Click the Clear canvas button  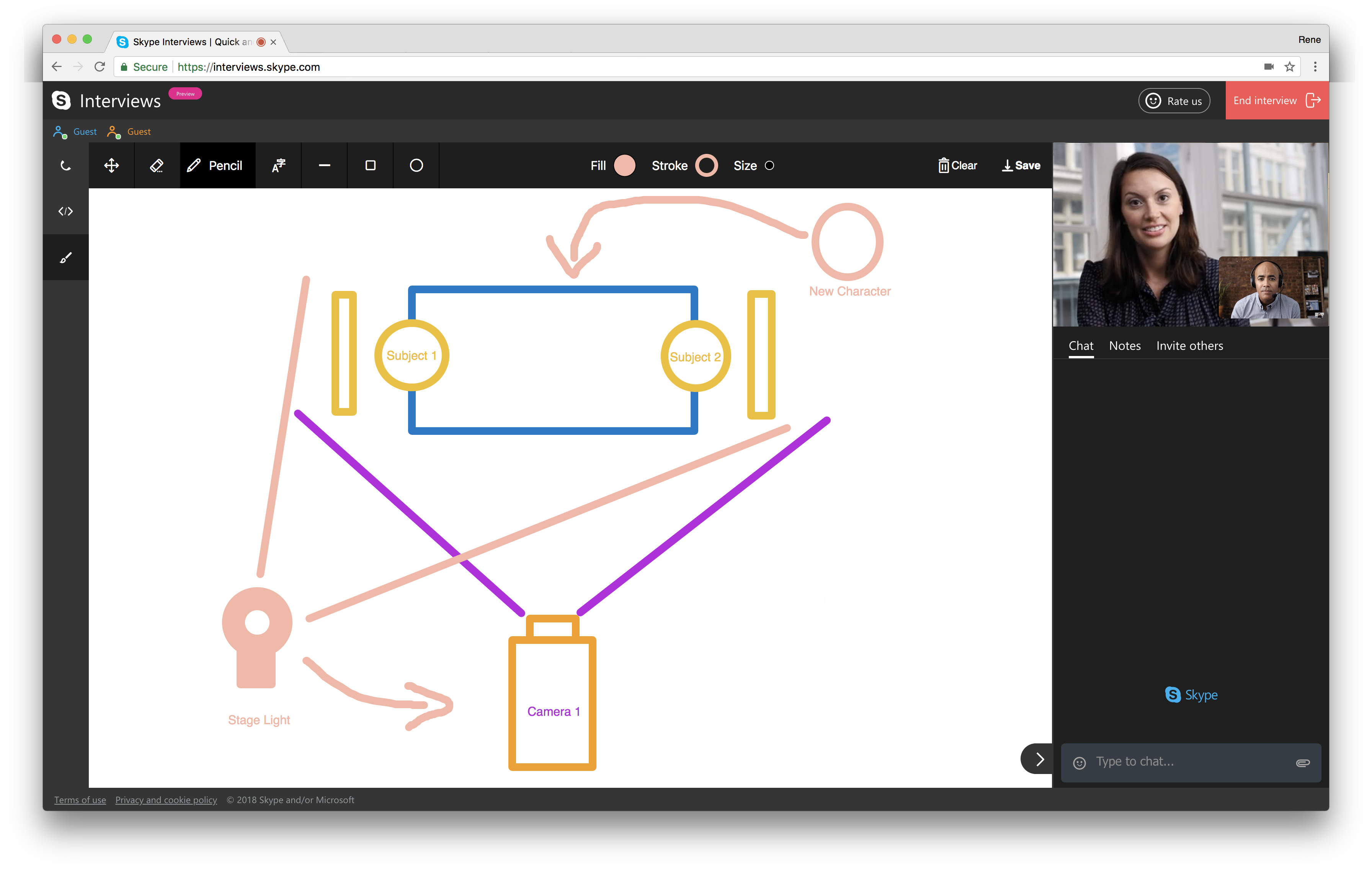point(956,165)
